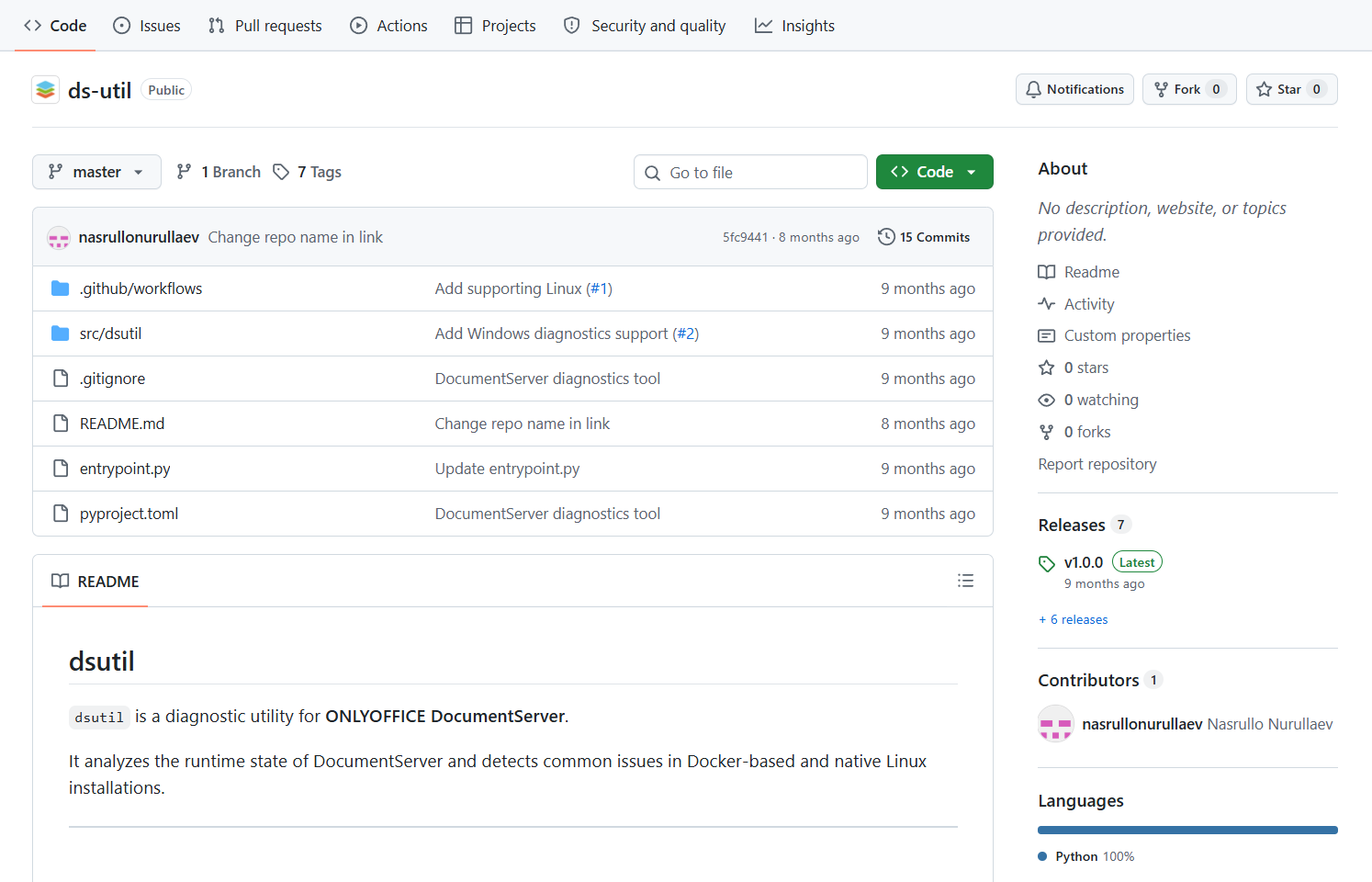Open the 7 Tags link
Image resolution: width=1372 pixels, height=882 pixels.
307,172
